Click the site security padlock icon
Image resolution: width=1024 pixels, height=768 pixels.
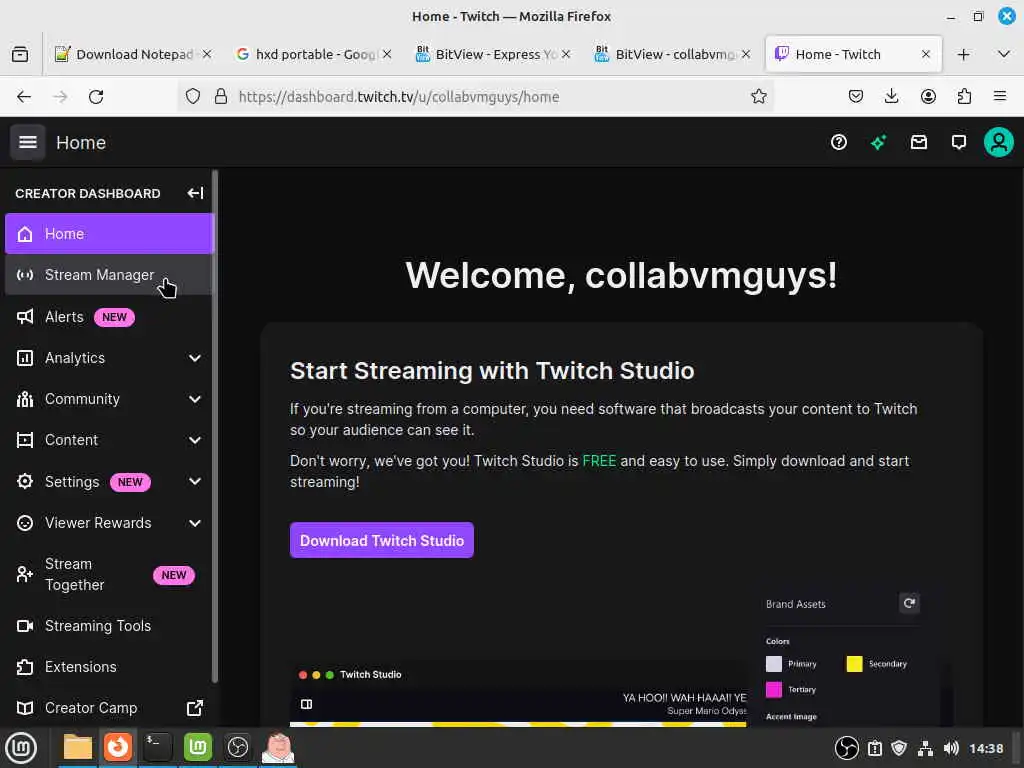[x=221, y=97]
